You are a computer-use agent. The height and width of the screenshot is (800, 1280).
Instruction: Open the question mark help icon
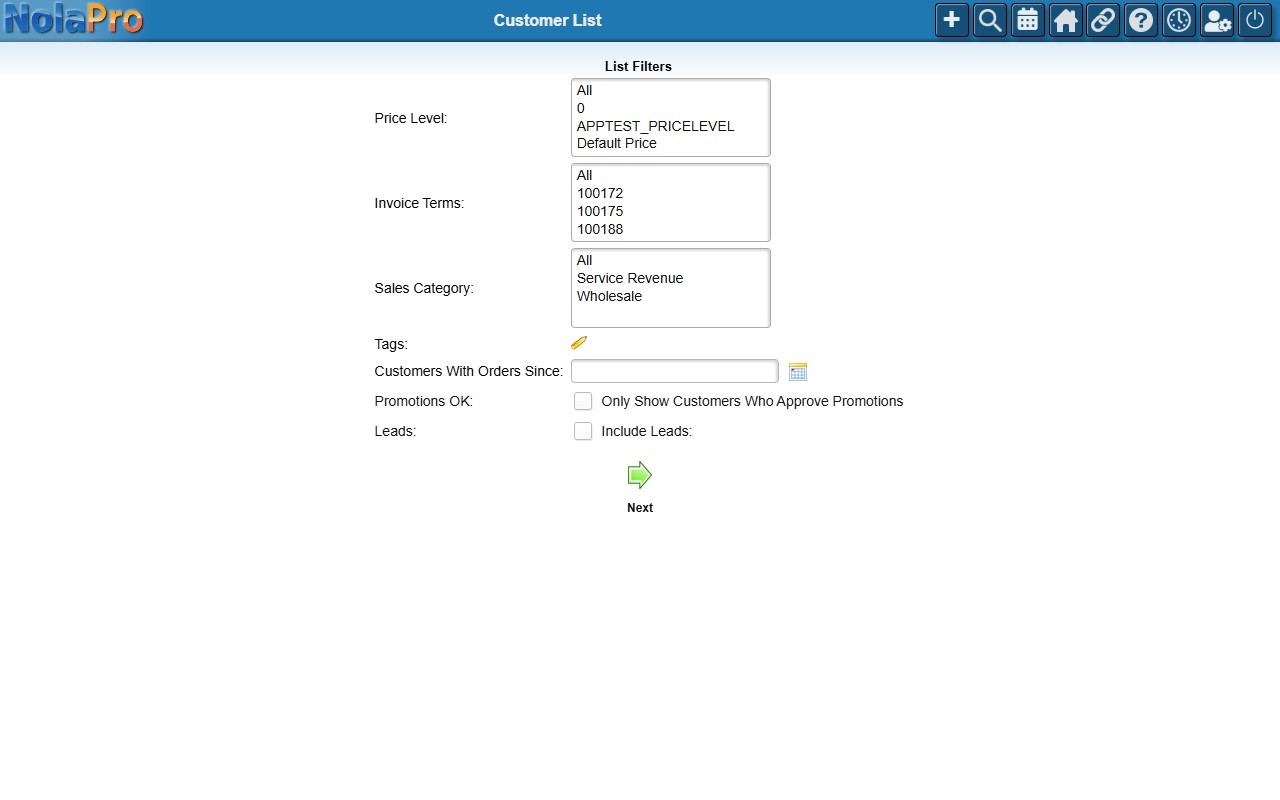pos(1141,20)
